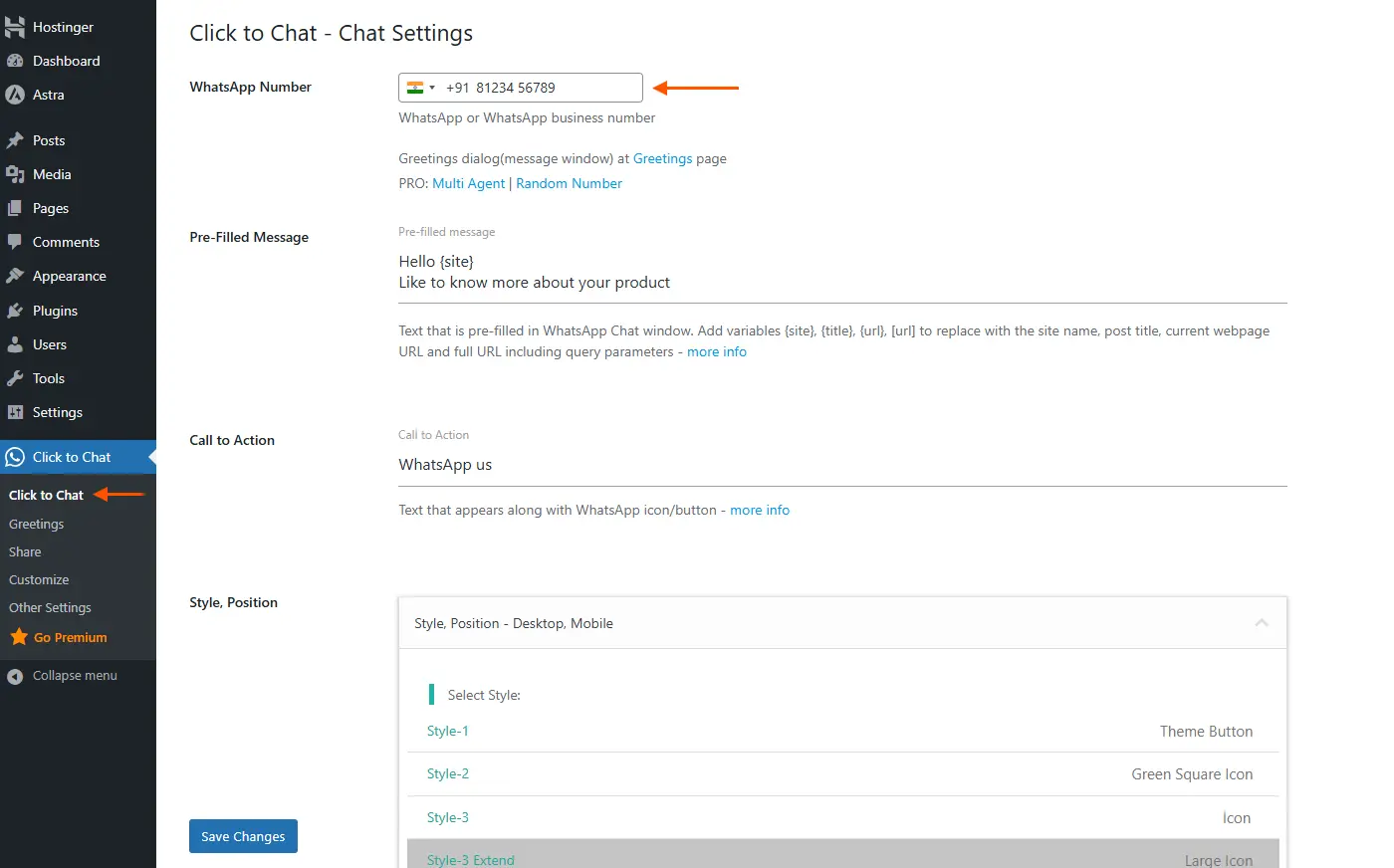Screen dimensions: 1394x868
Task: Follow the Greetings page link
Action: click(662, 158)
